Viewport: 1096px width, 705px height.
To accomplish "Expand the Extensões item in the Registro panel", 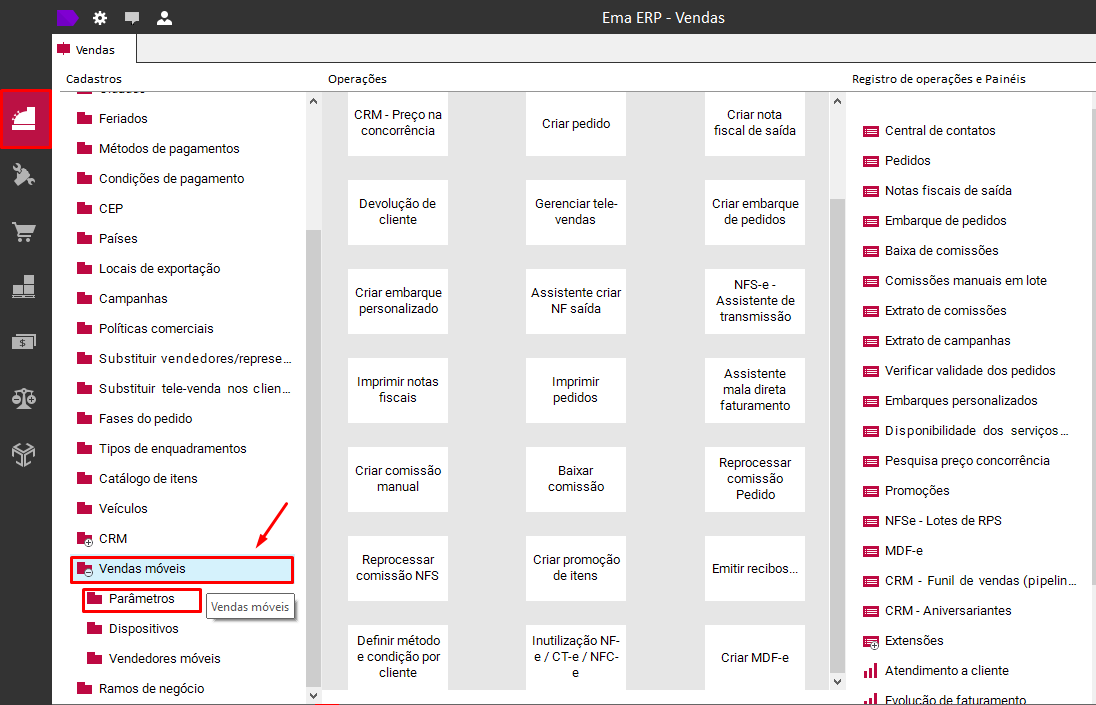I will [874, 645].
